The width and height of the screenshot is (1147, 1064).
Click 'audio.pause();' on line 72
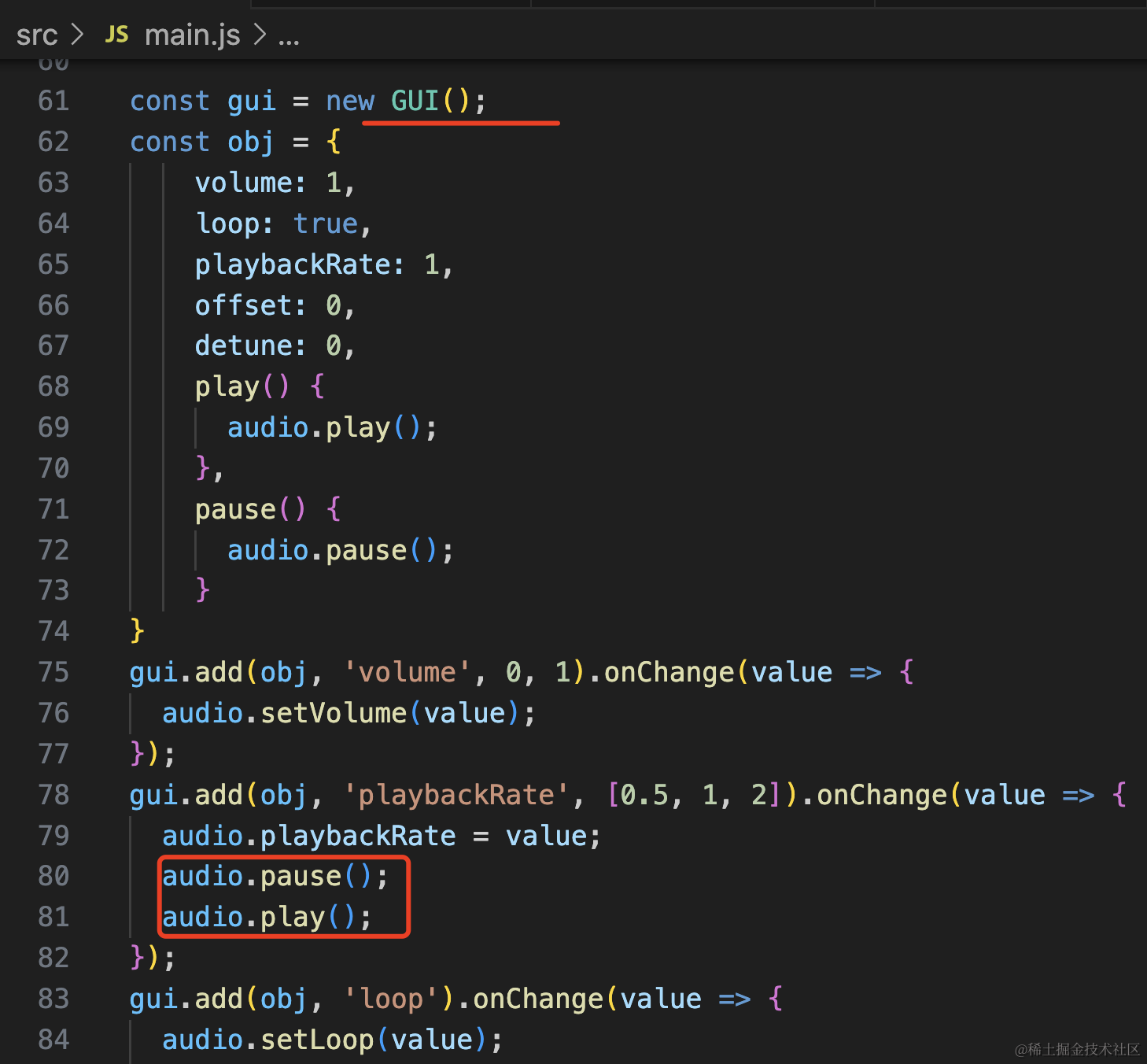click(x=341, y=550)
